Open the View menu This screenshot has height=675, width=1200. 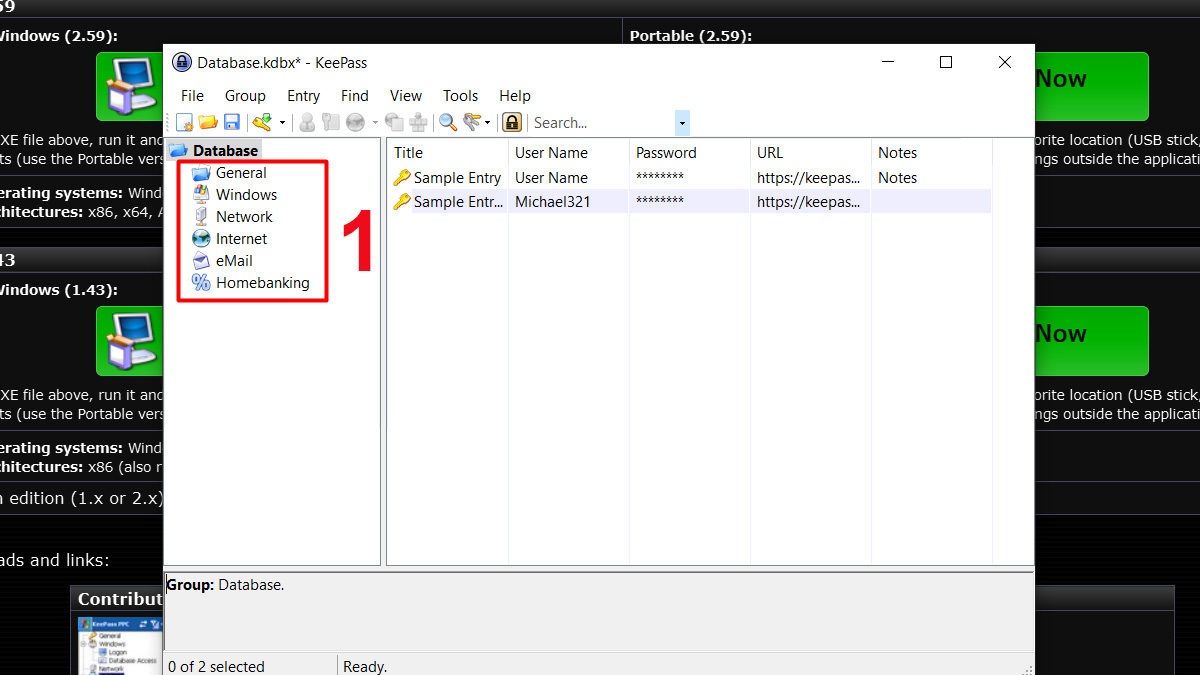(406, 96)
